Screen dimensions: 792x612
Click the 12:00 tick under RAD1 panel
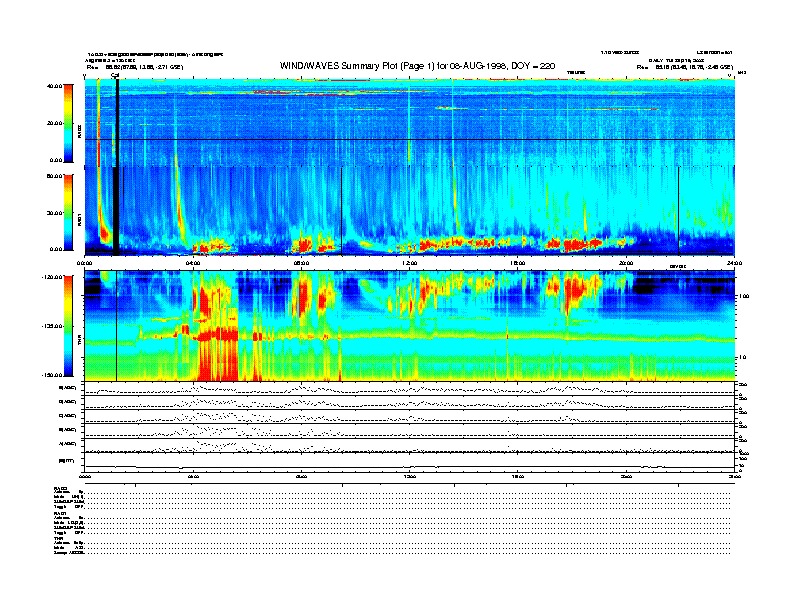tap(409, 263)
